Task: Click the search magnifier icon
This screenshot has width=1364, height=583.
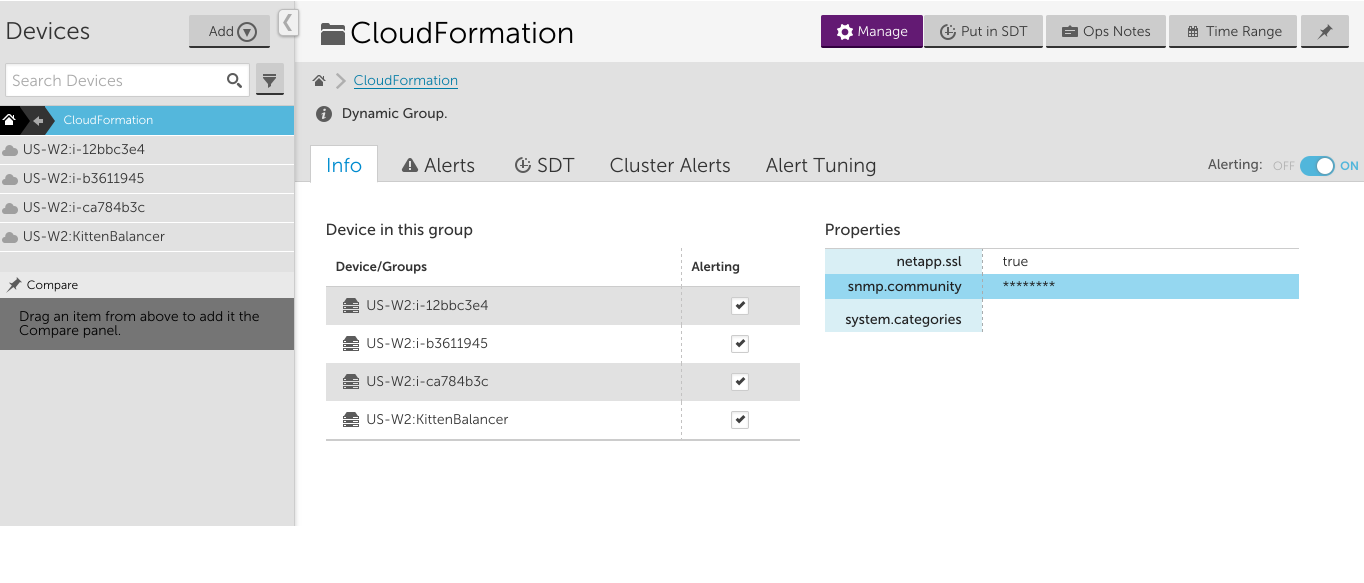Action: [x=234, y=80]
